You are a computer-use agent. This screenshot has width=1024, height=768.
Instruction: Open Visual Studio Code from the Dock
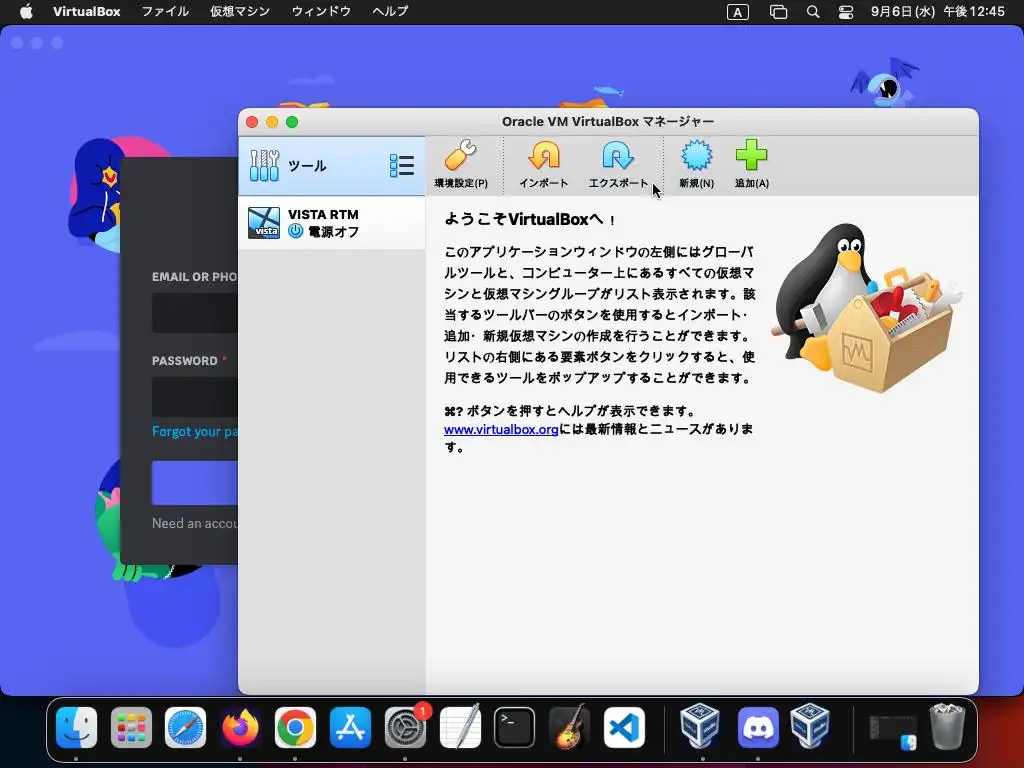click(624, 728)
